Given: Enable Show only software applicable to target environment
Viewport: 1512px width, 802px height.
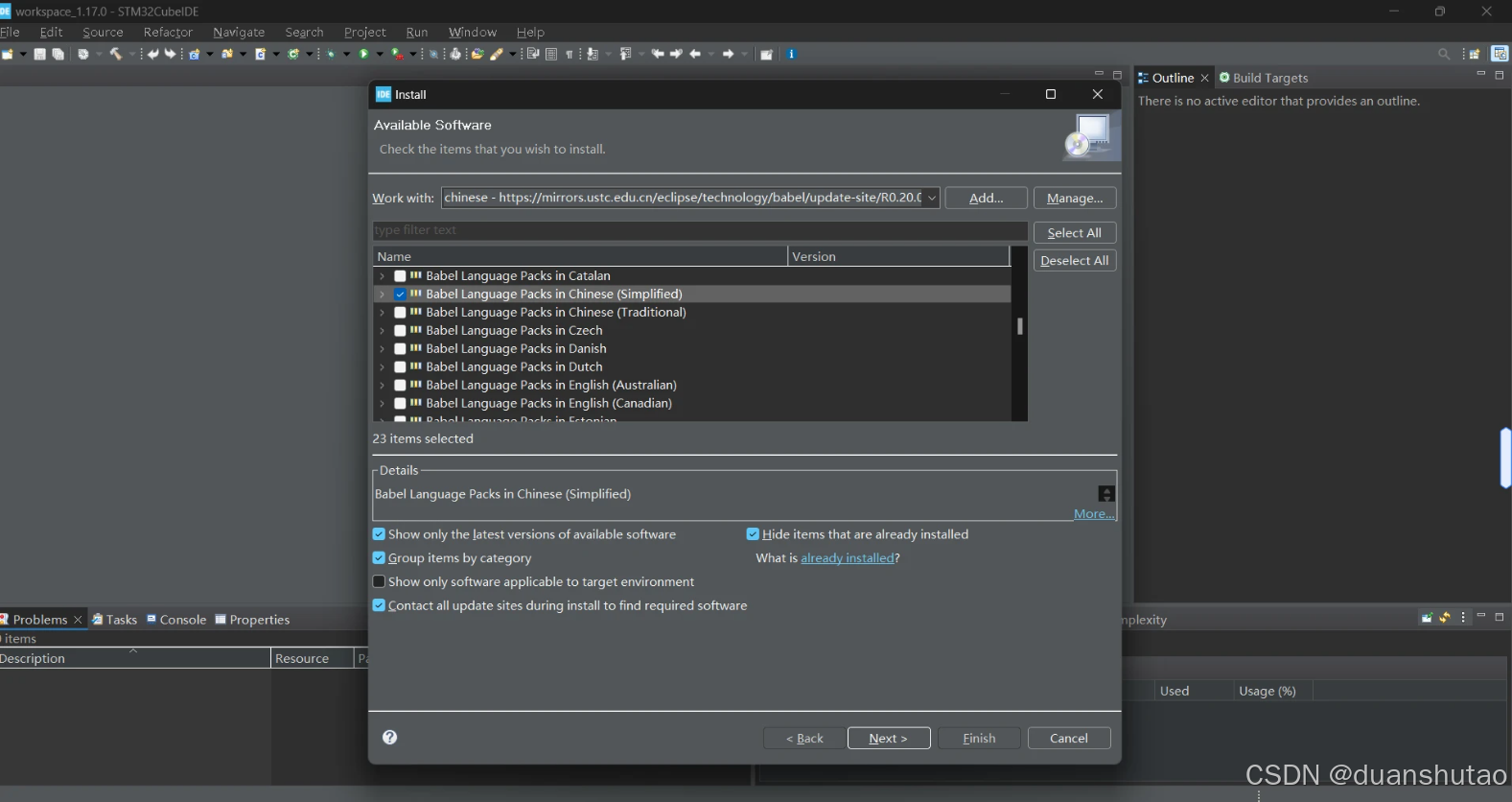Looking at the screenshot, I should (379, 581).
